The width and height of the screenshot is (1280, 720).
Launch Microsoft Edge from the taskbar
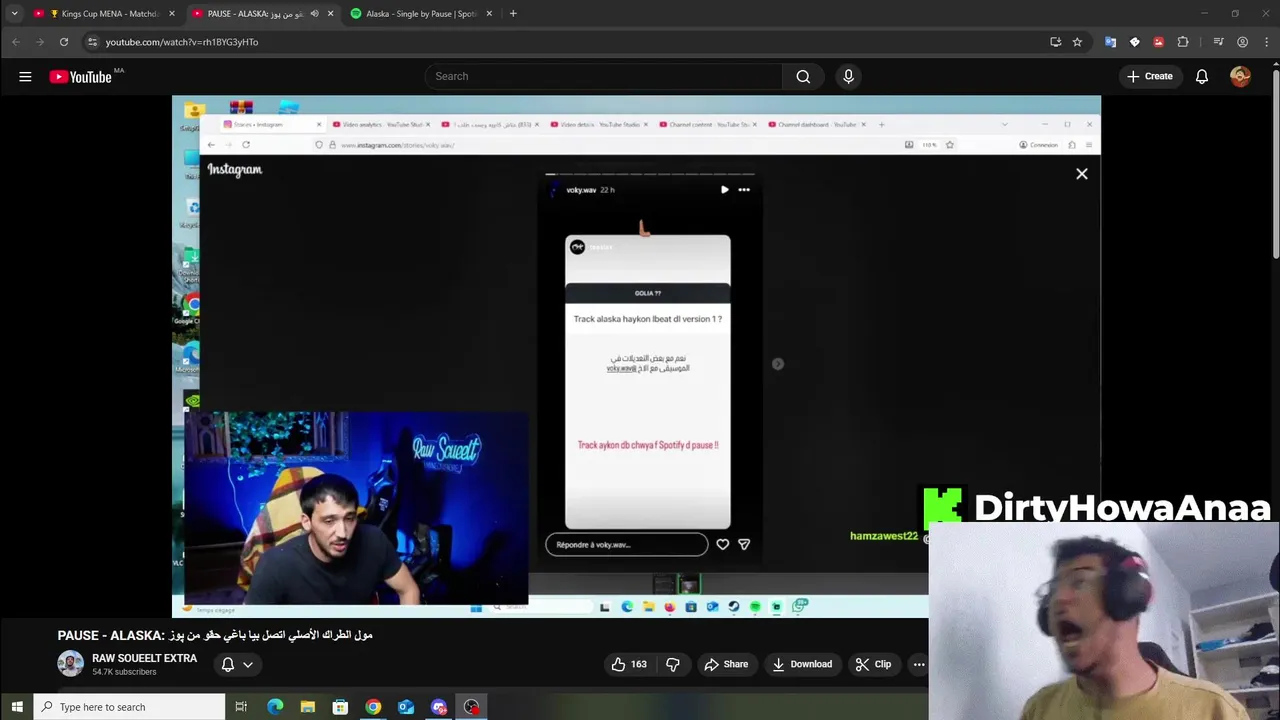pos(275,707)
